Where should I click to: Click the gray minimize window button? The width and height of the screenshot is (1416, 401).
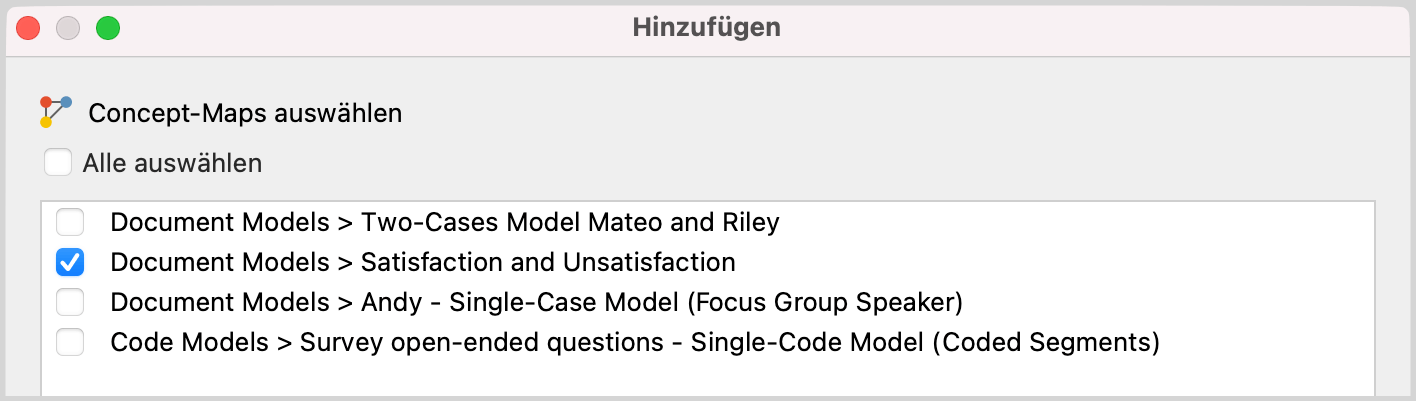[68, 28]
